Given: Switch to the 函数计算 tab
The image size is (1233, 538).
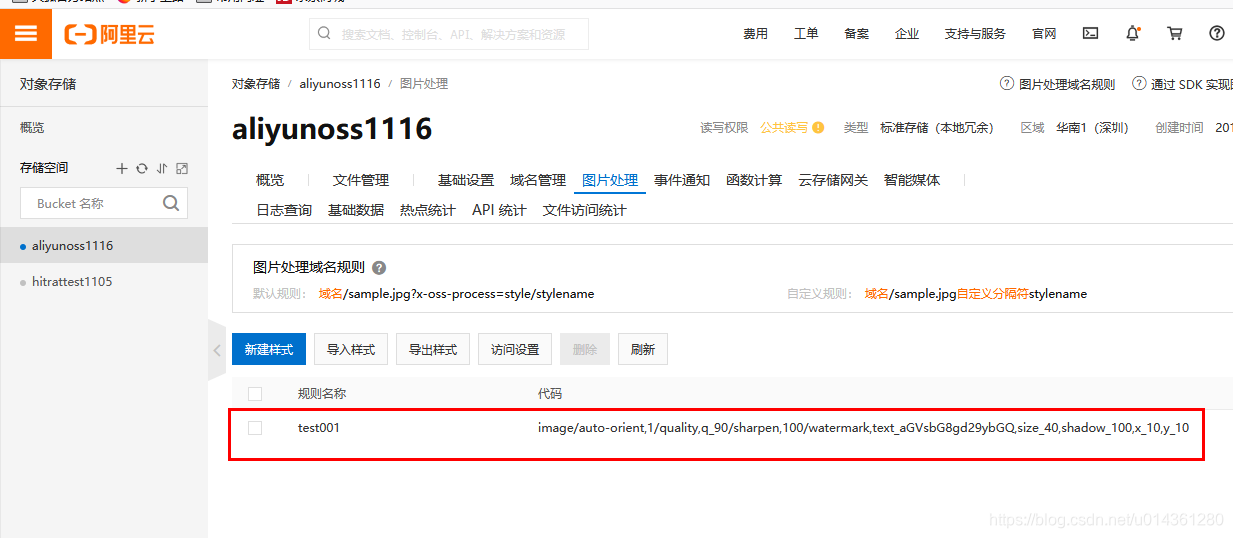Looking at the screenshot, I should point(754,180).
